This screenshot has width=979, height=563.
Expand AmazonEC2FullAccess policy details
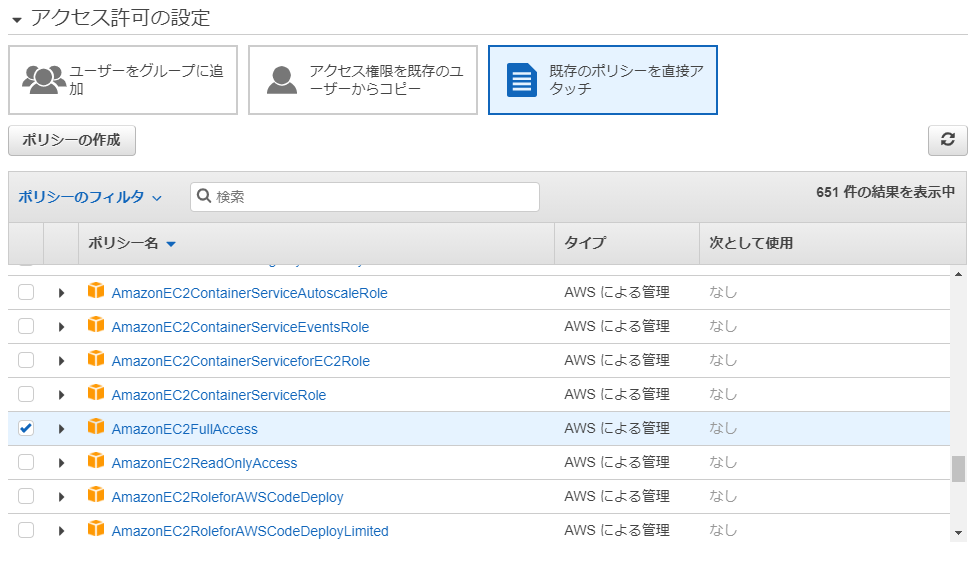(61, 429)
